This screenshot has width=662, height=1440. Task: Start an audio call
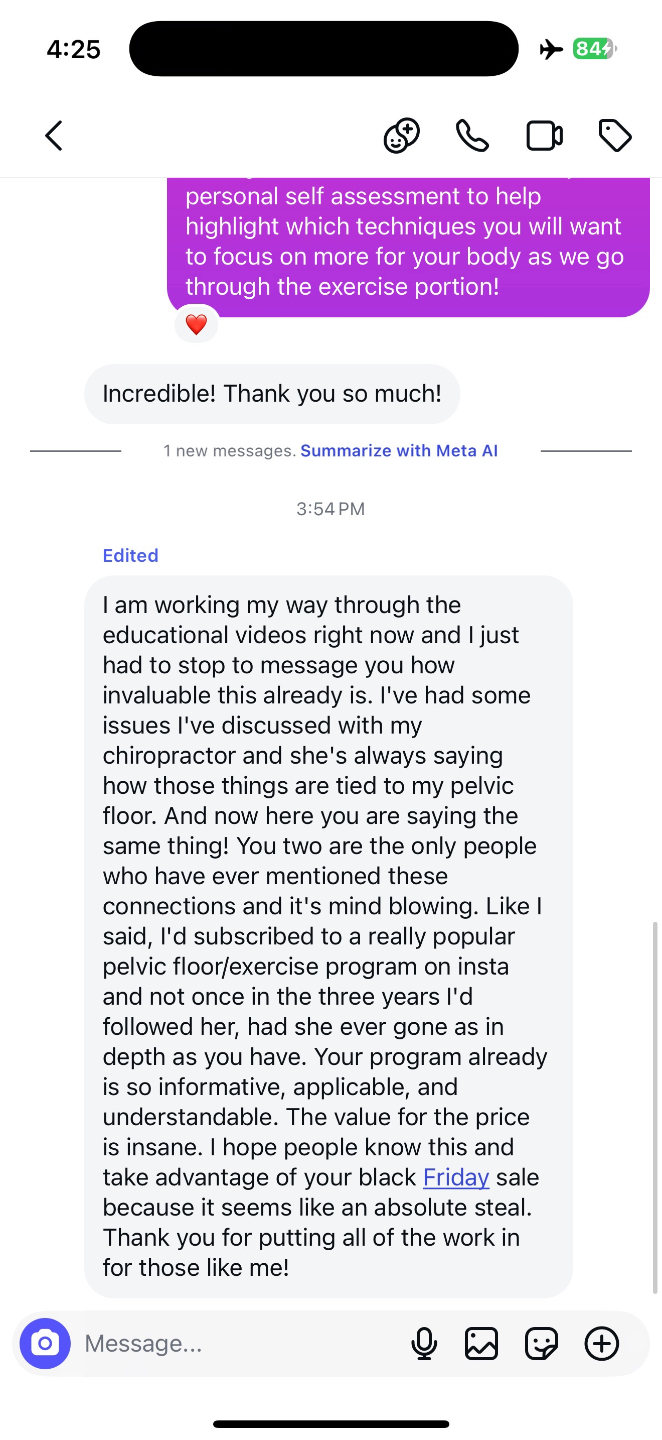tap(471, 134)
